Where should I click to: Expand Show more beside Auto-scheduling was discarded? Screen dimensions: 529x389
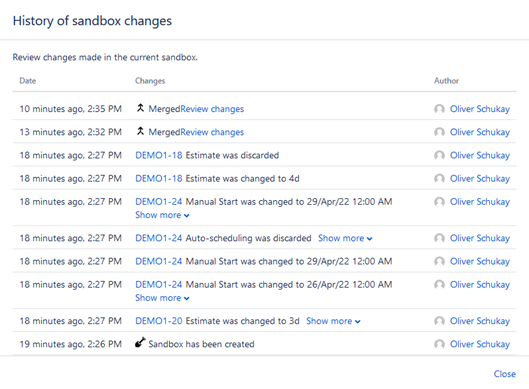pyautogui.click(x=345, y=238)
